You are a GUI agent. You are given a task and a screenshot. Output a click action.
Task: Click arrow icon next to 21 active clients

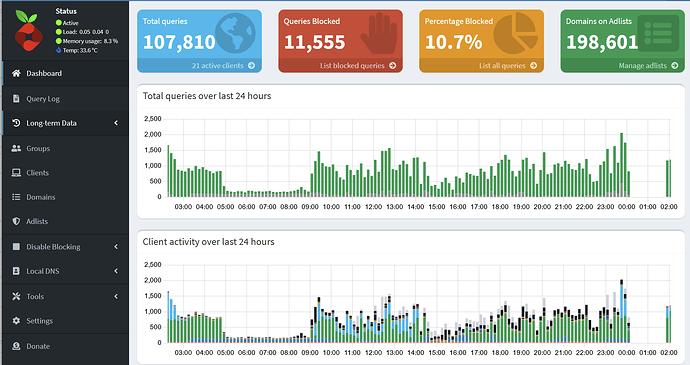(251, 66)
